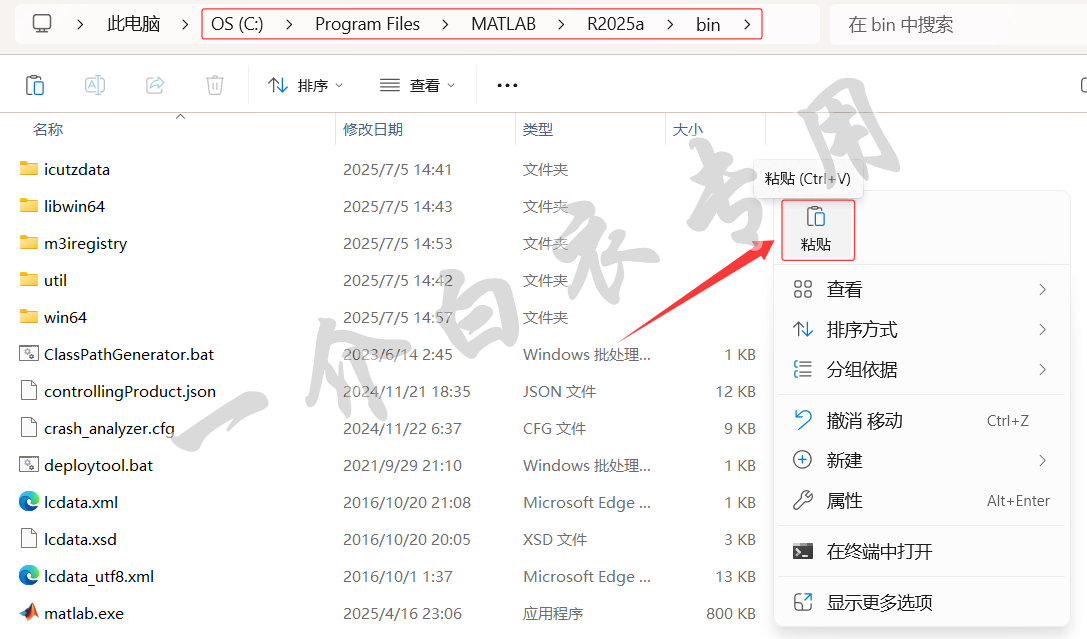1087x639 pixels.
Task: Sort by the 大小 column header
Action: (x=688, y=130)
